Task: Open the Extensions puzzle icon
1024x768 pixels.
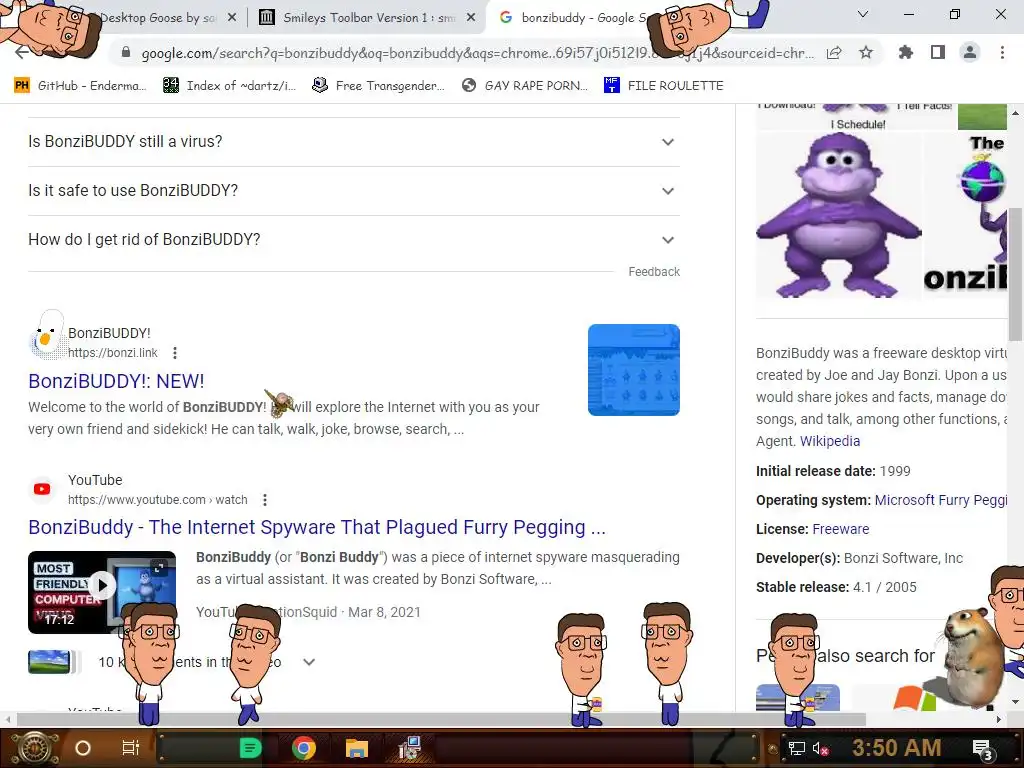Action: coord(906,52)
